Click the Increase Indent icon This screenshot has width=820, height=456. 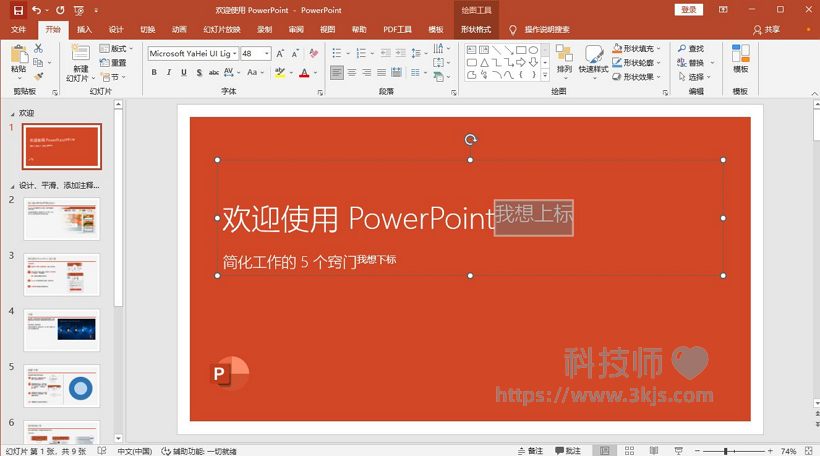(x=400, y=53)
